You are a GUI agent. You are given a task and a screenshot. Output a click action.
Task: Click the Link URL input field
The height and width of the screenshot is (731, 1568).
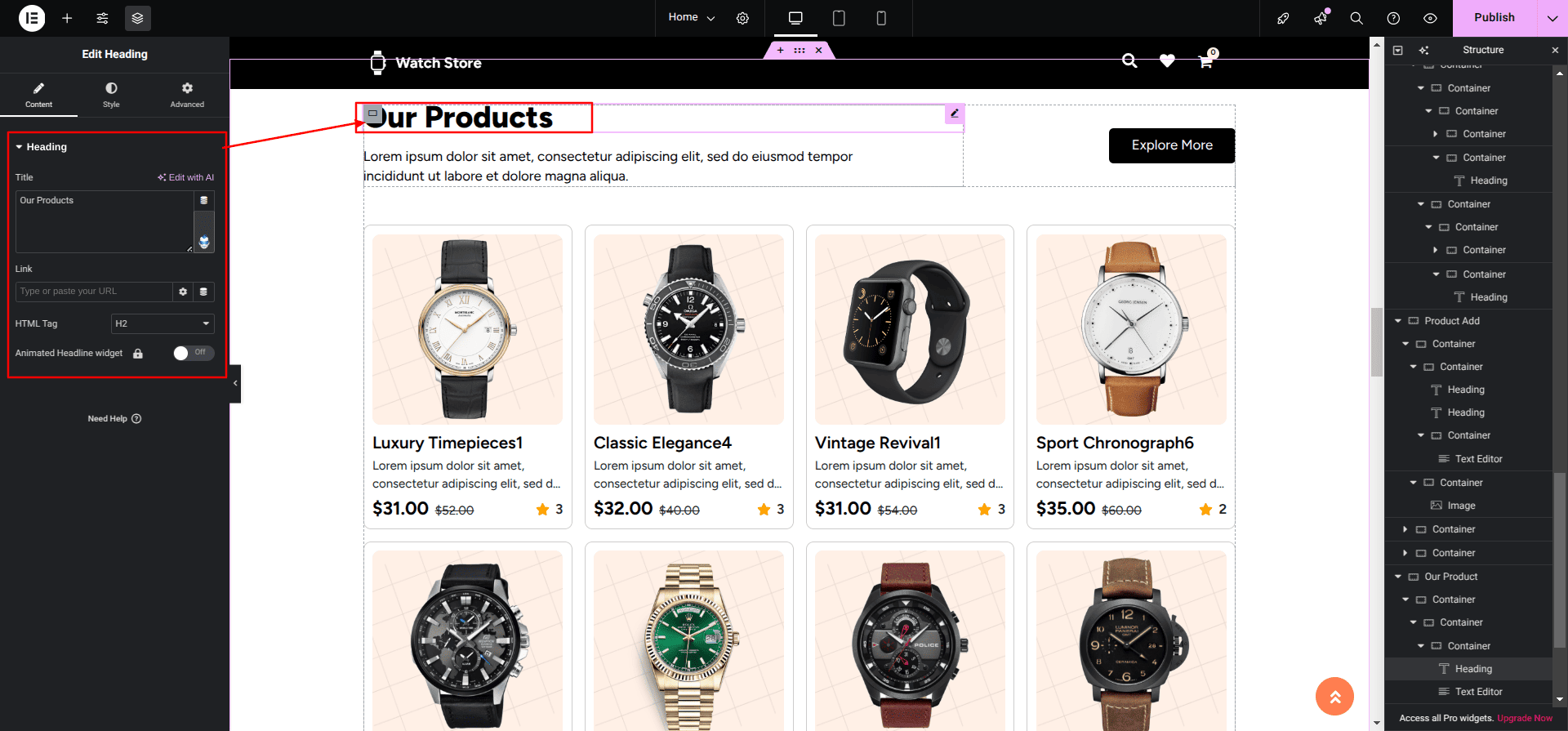pos(94,292)
